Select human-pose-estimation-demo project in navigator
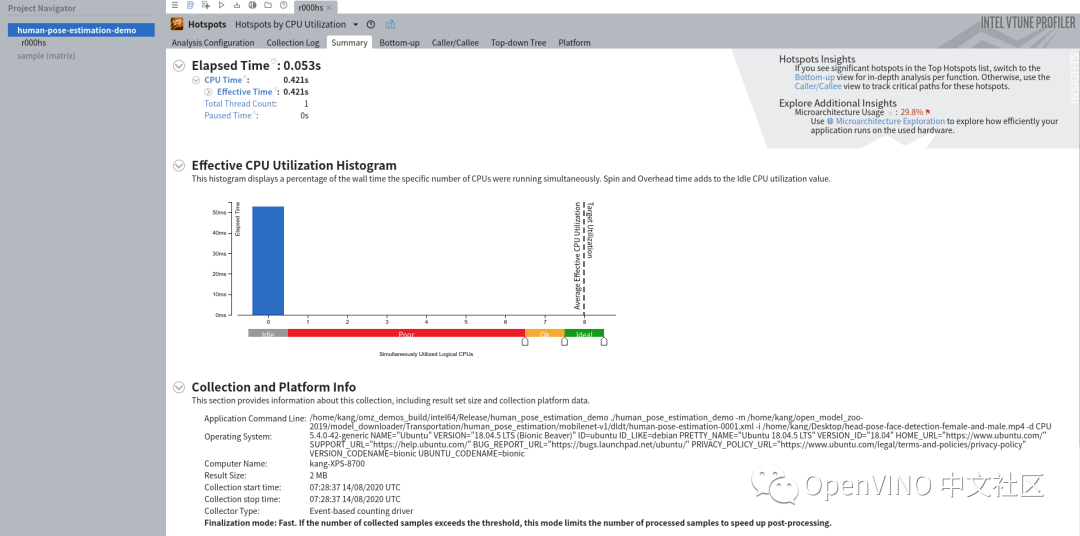 click(x=81, y=30)
